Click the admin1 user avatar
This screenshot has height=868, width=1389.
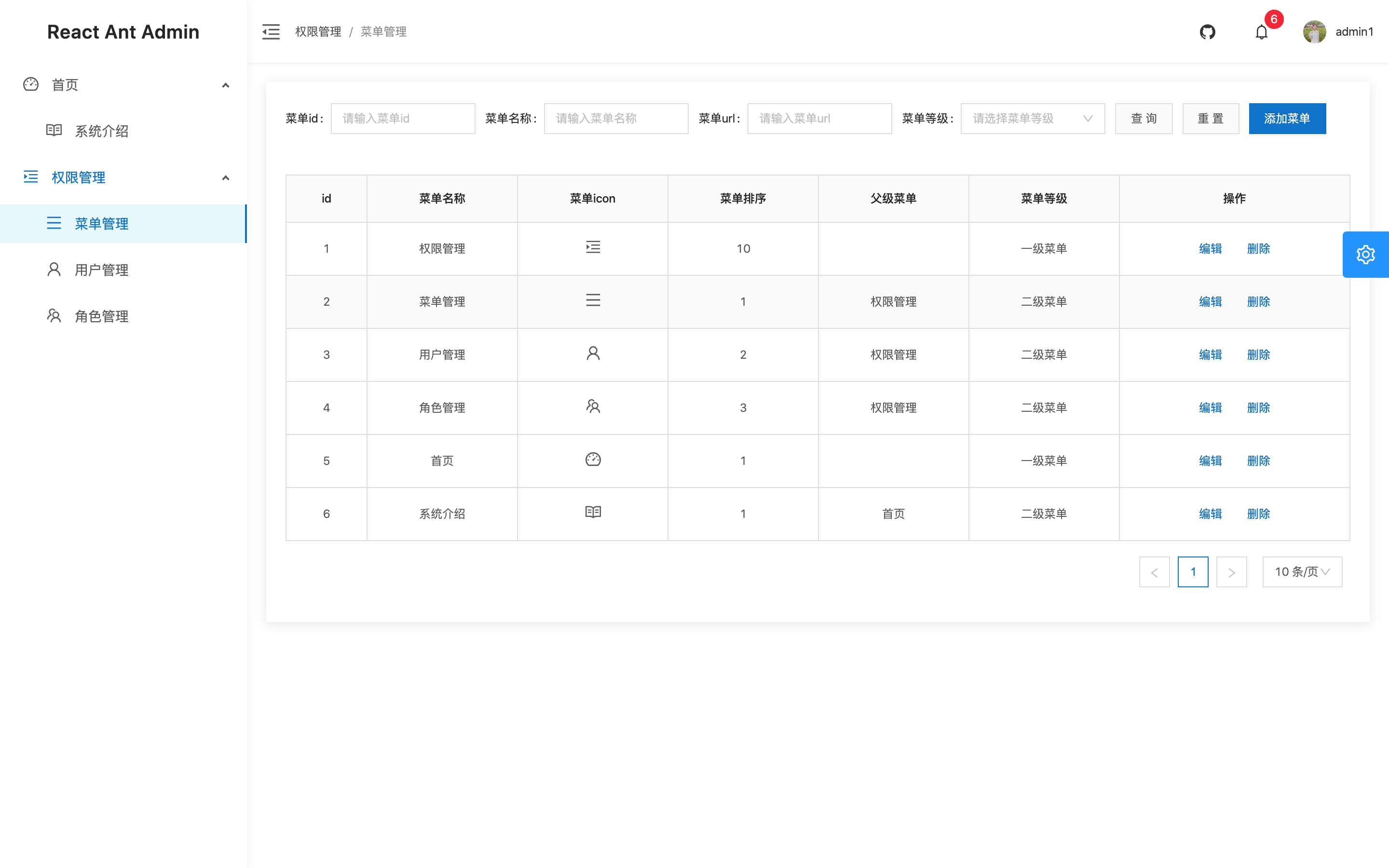click(1314, 31)
